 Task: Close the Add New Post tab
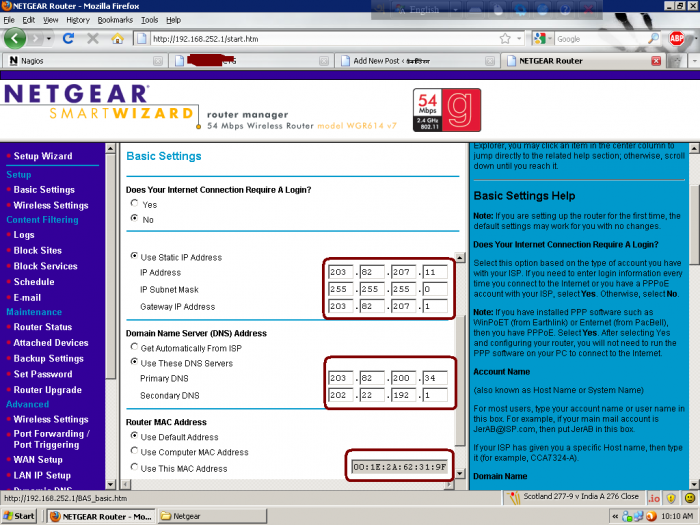point(490,61)
